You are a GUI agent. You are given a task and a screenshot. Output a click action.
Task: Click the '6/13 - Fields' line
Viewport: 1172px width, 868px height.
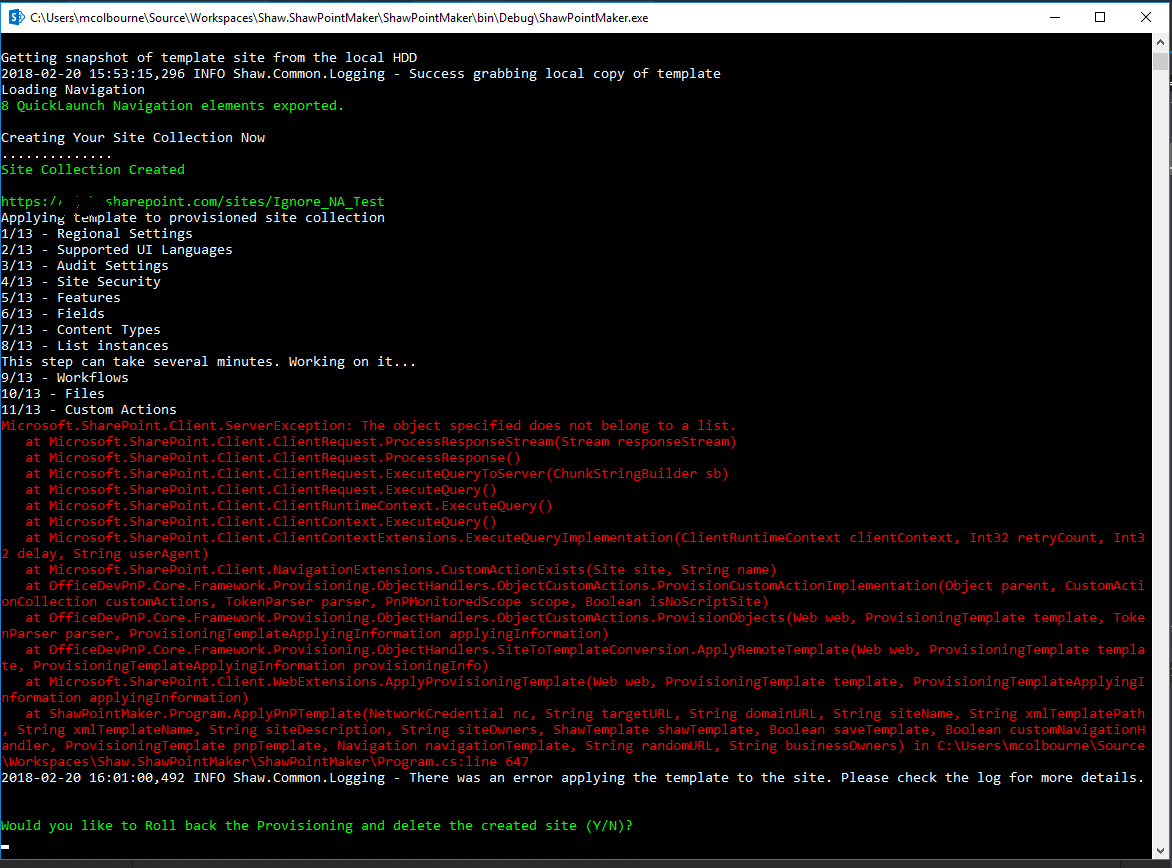coord(53,313)
